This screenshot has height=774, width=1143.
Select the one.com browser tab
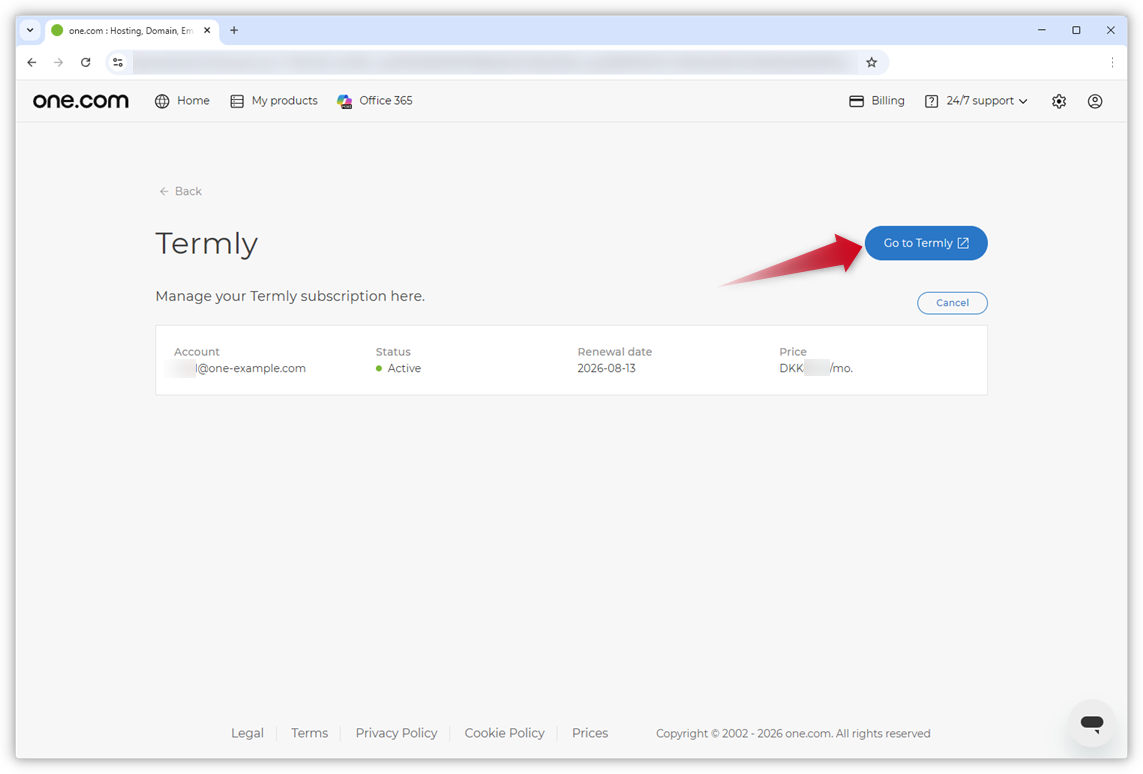[x=131, y=31]
